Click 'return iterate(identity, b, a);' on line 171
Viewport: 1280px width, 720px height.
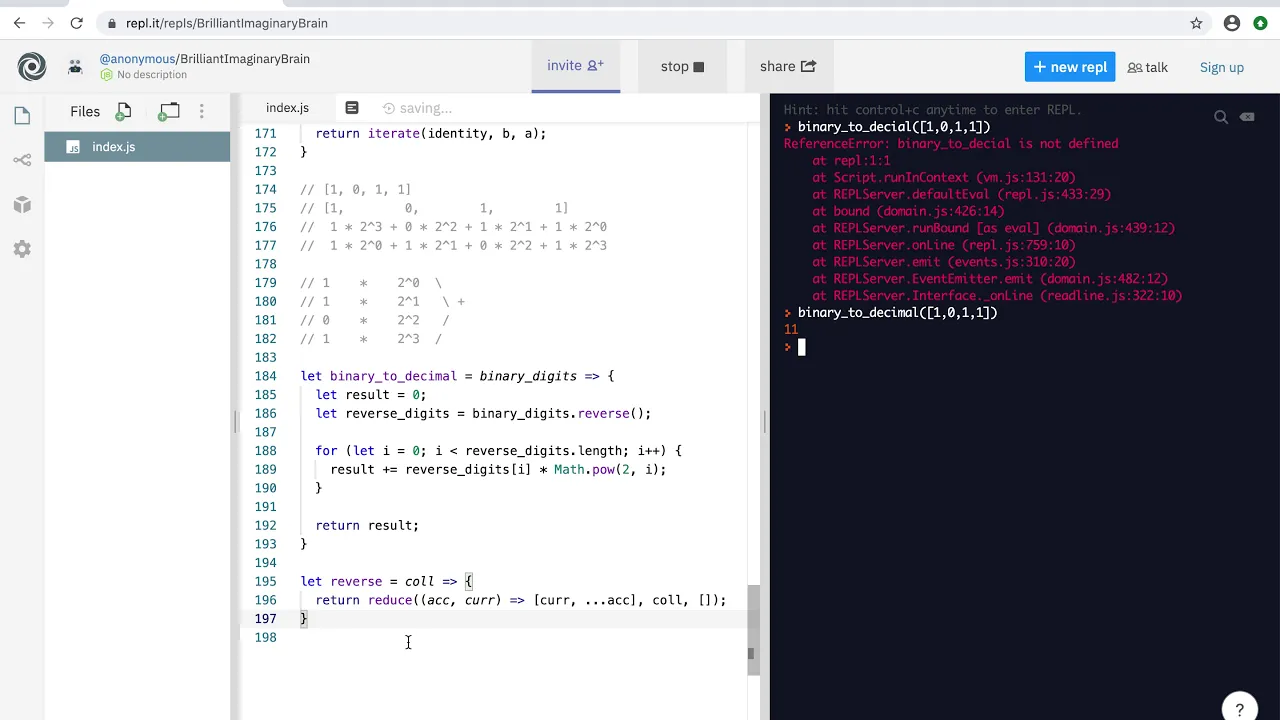[x=431, y=133]
